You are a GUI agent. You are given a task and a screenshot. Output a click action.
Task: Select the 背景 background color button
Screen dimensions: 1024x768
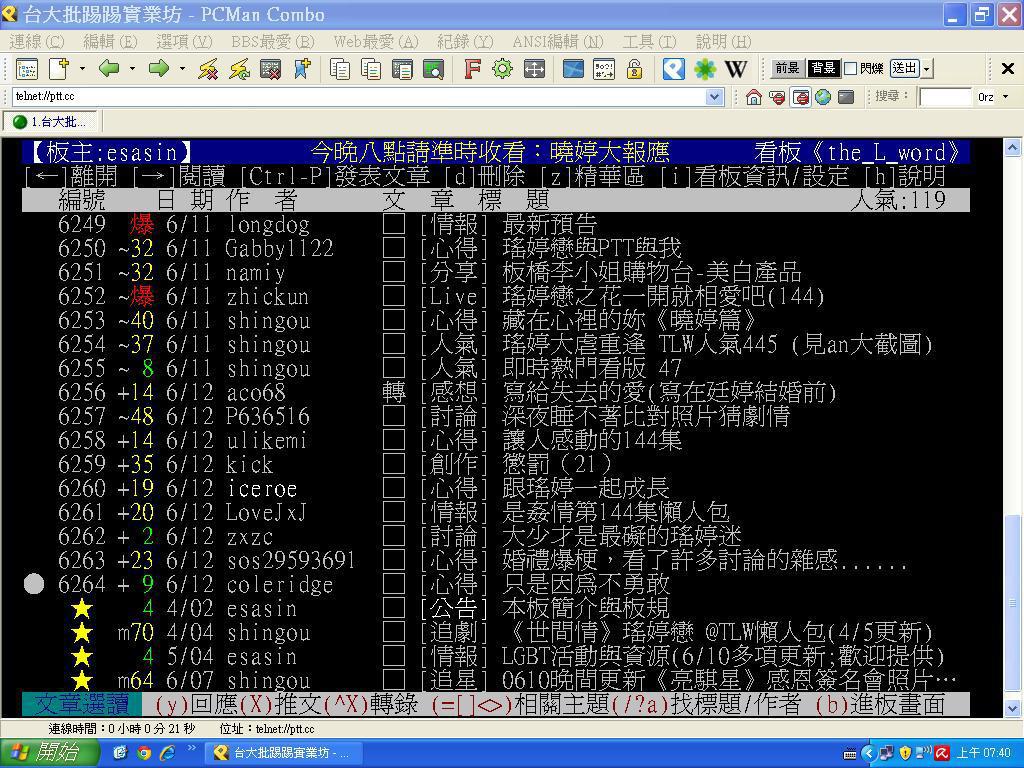coord(823,69)
